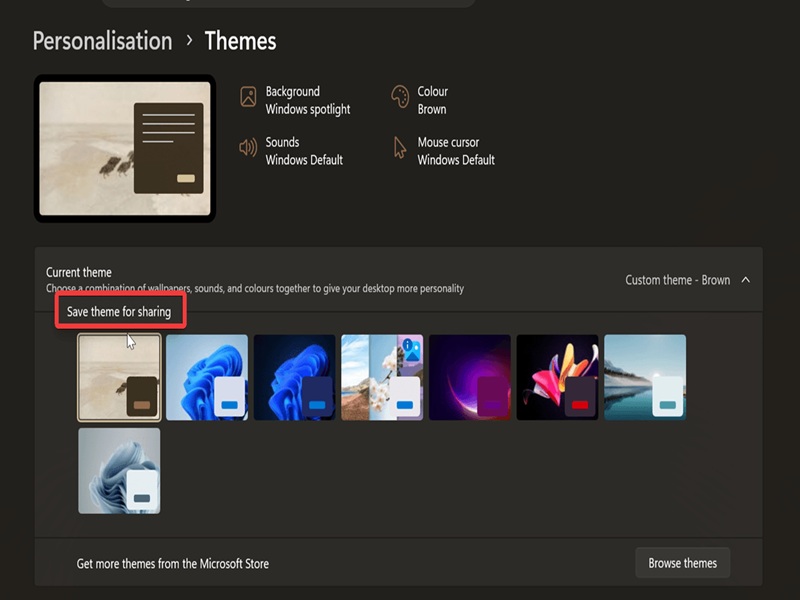Select Save theme for sharing
800x600 pixels.
(120, 311)
